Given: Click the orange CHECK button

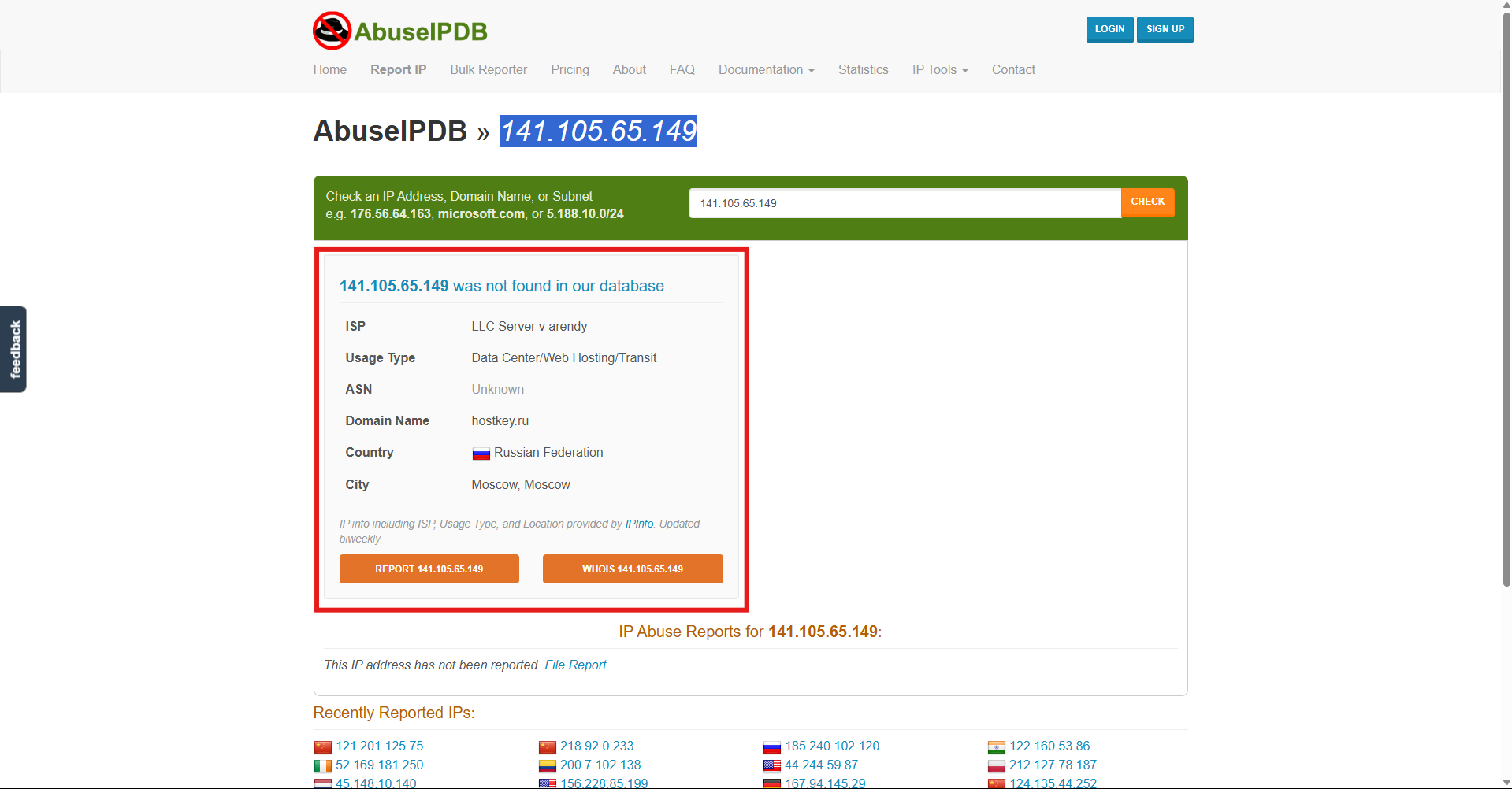Looking at the screenshot, I should click(x=1147, y=202).
